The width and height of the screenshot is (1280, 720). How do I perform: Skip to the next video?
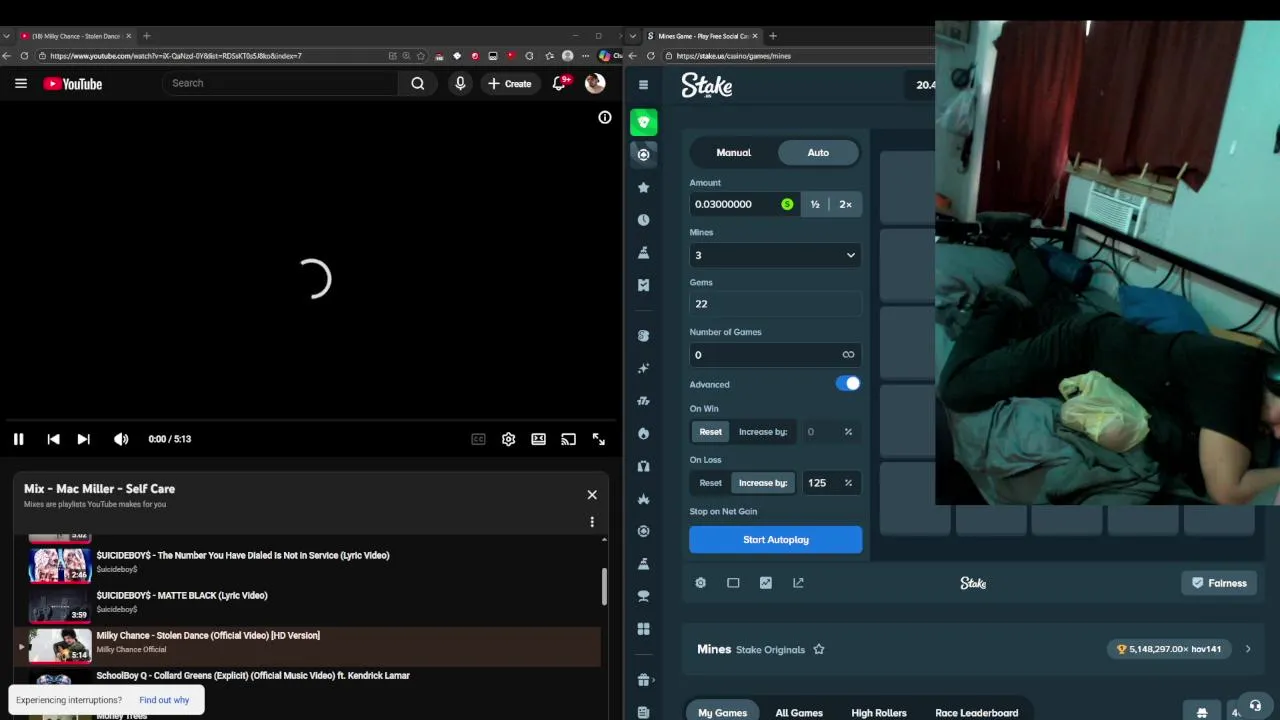tap(84, 439)
